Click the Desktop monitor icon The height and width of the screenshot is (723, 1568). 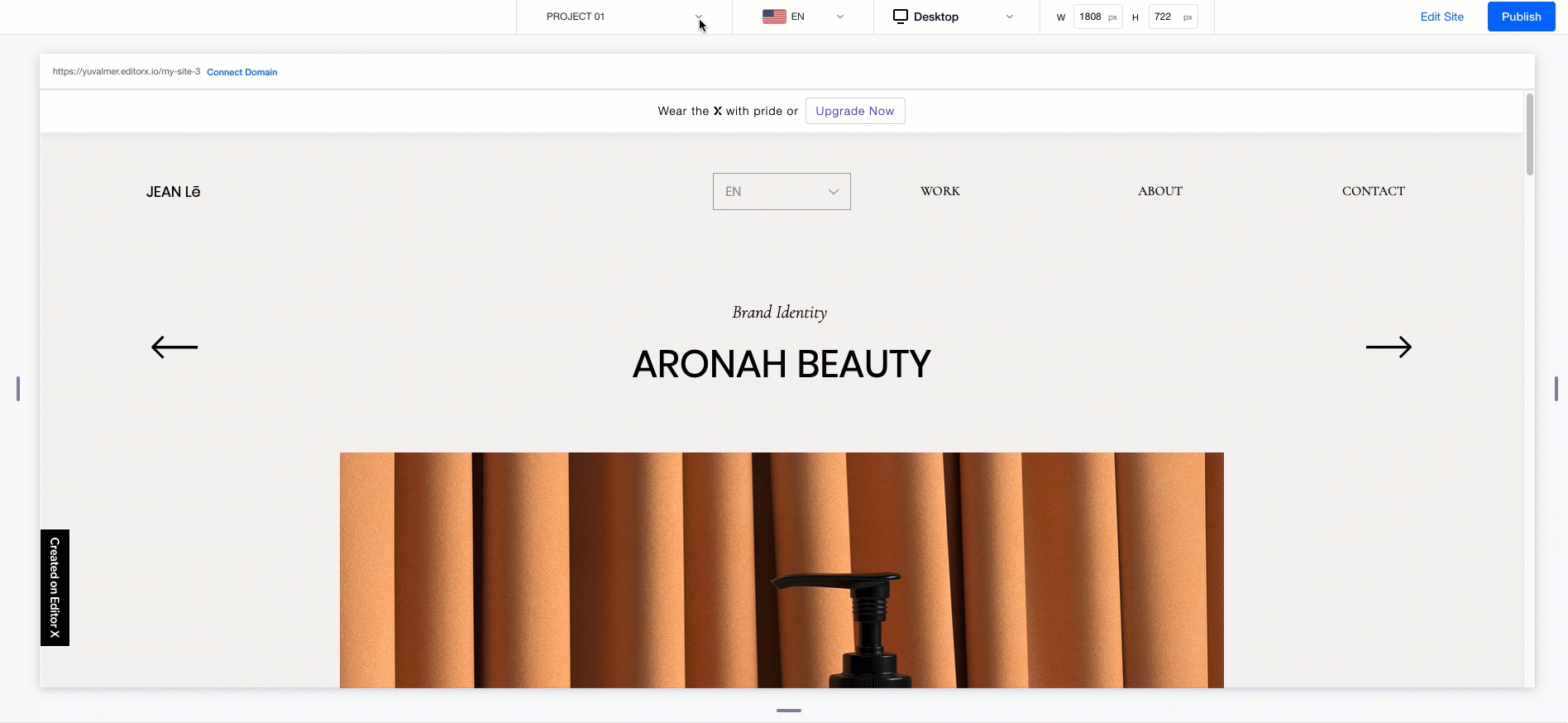coord(901,17)
